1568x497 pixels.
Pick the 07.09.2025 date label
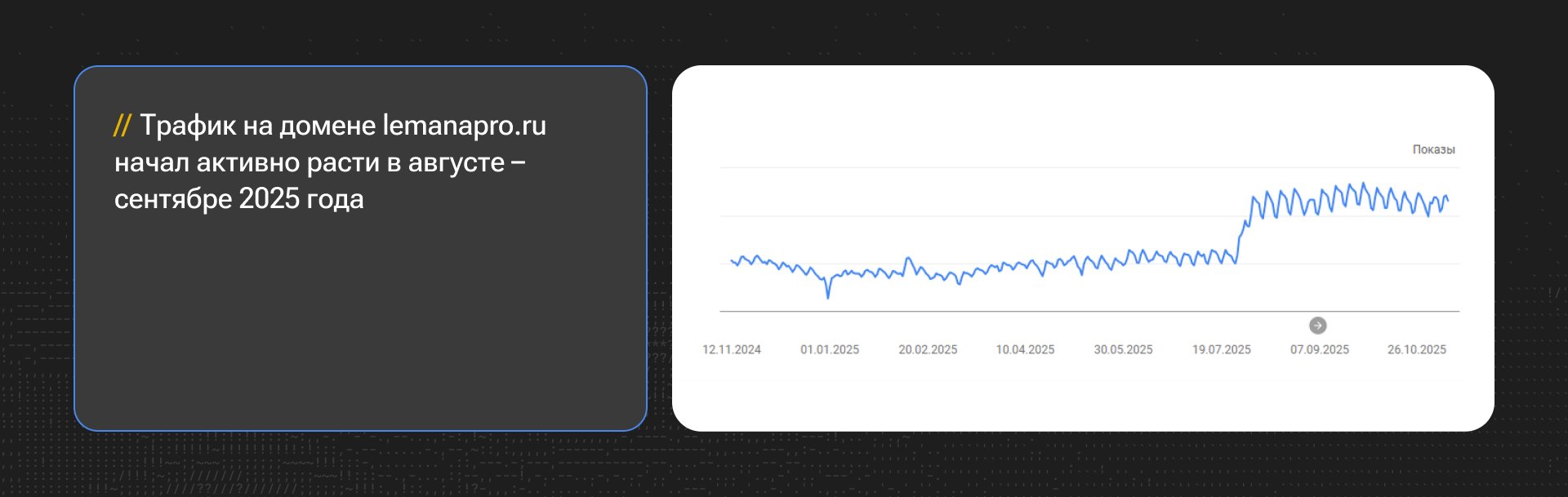[x=1319, y=349]
